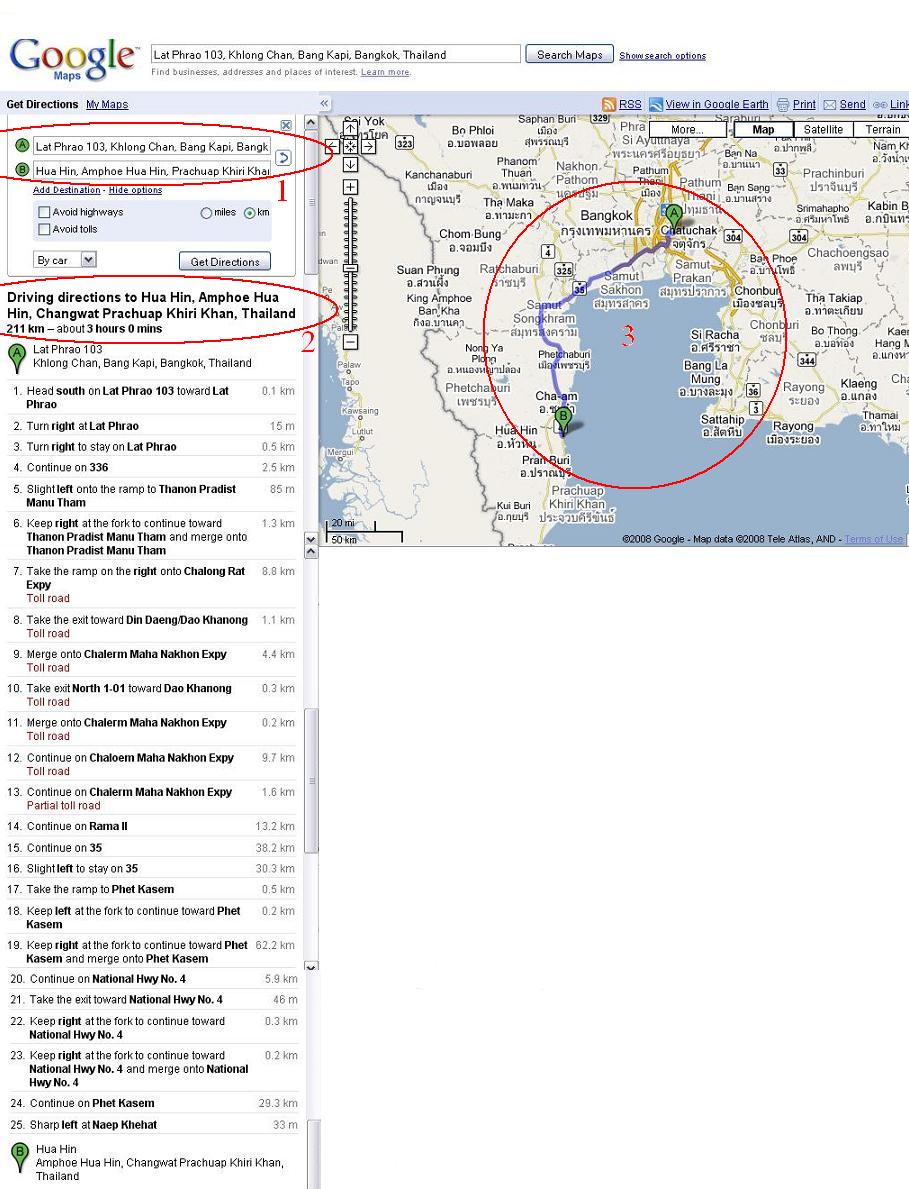Switch to Satellite view tab

(x=823, y=130)
